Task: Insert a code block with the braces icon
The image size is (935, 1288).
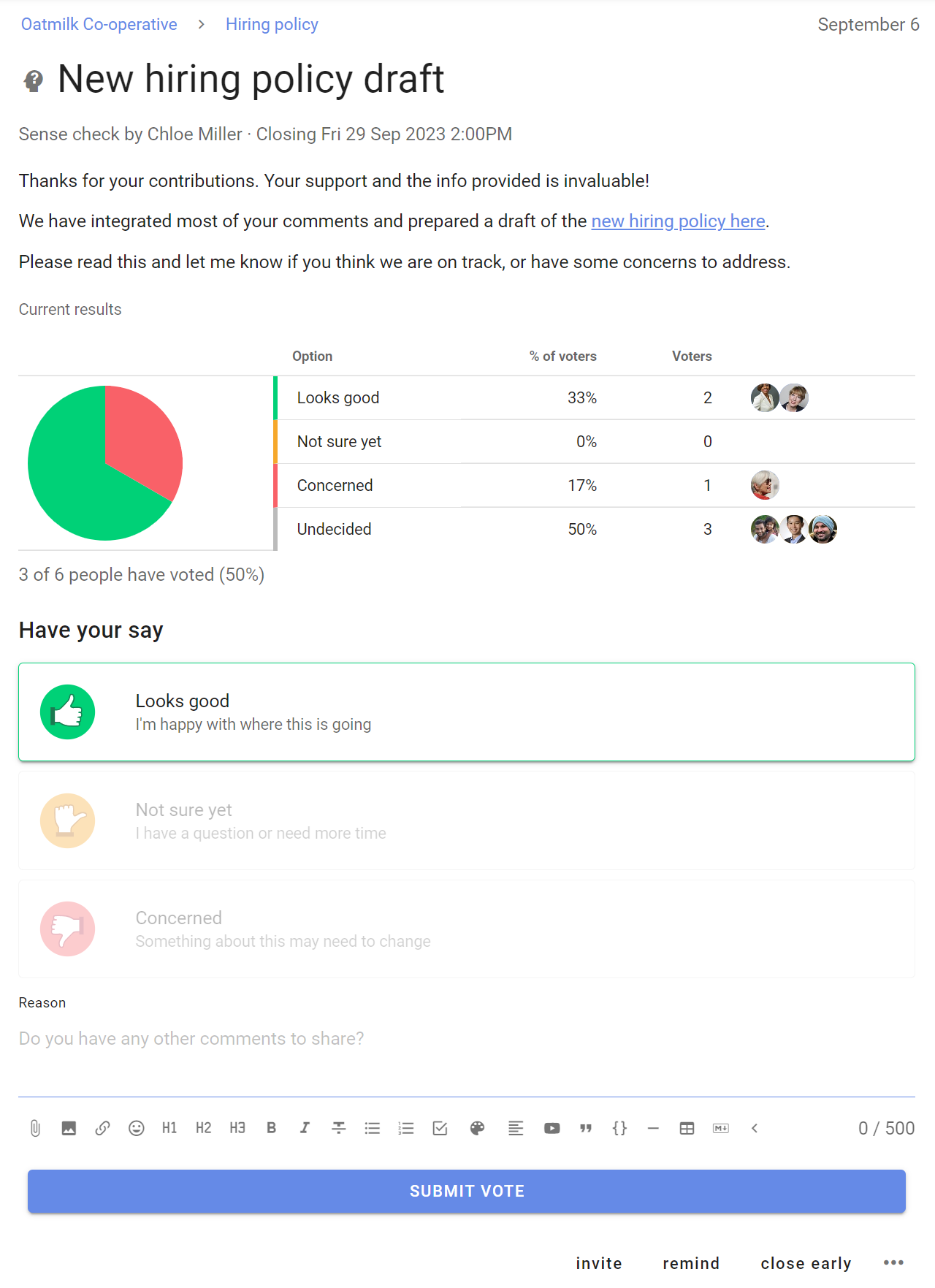Action: coord(619,1128)
